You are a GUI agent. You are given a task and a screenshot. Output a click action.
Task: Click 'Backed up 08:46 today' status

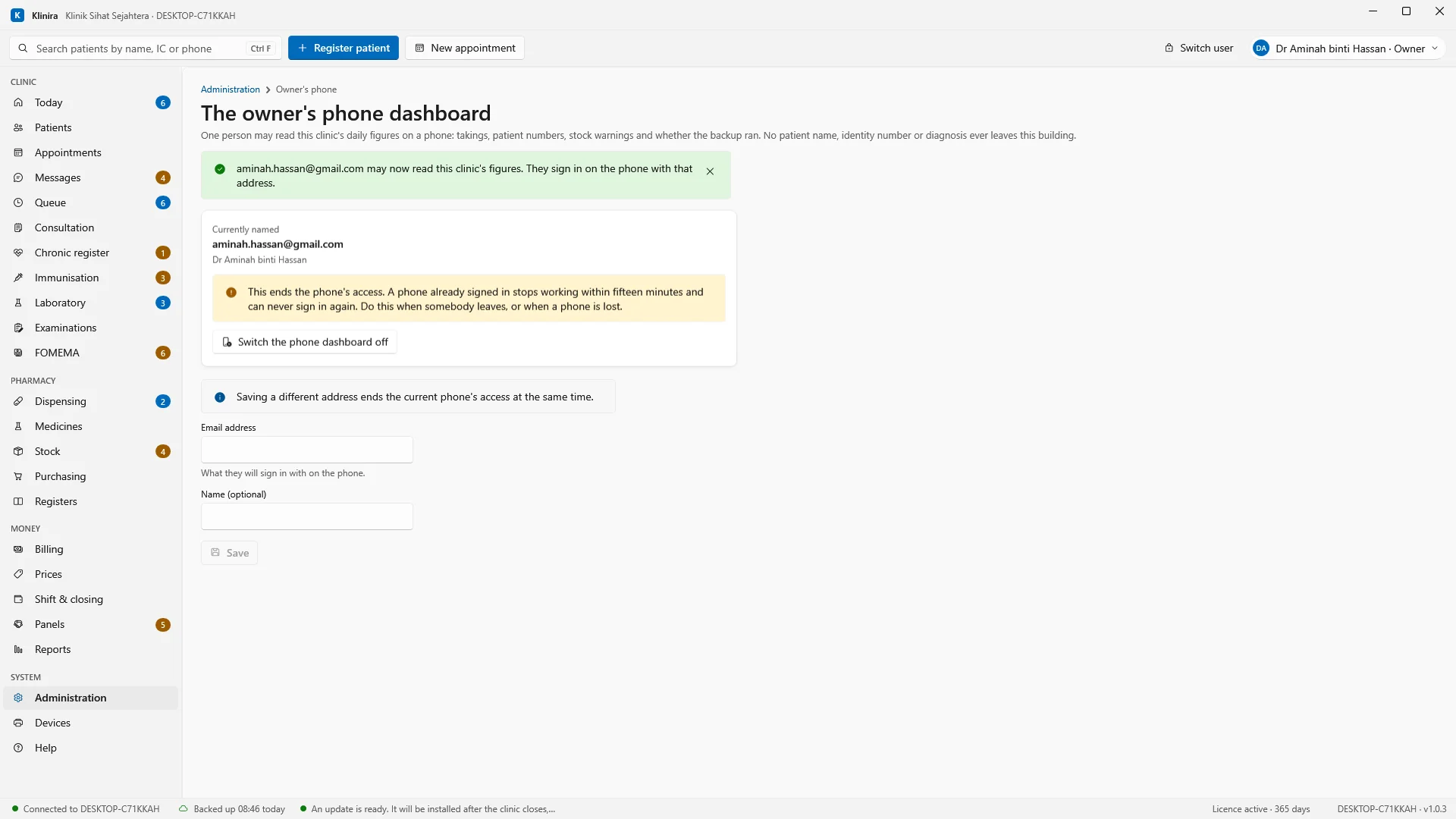pos(232,809)
